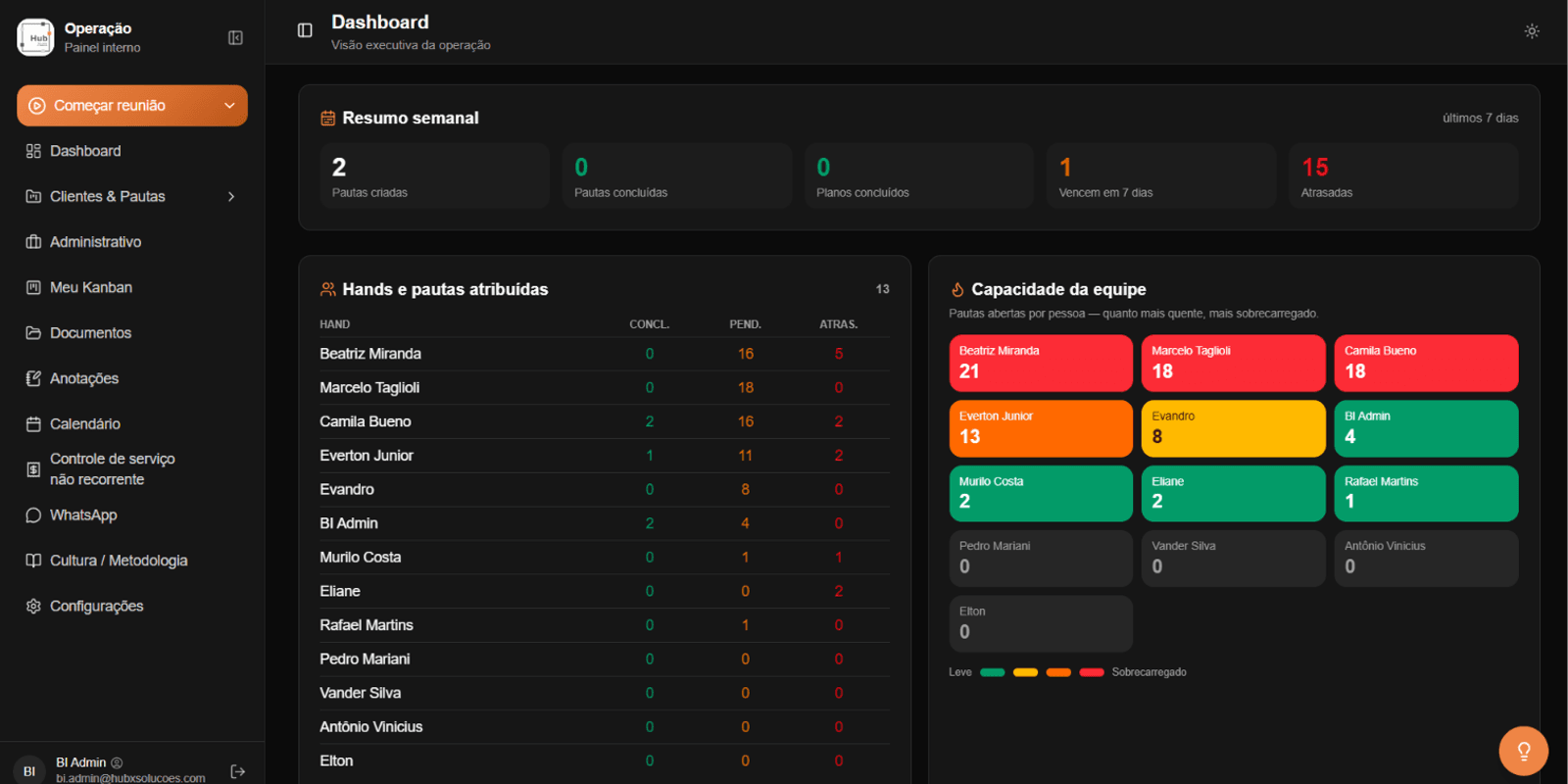Click the Hands e pautas people icon
This screenshot has width=1568, height=784.
pyautogui.click(x=328, y=290)
